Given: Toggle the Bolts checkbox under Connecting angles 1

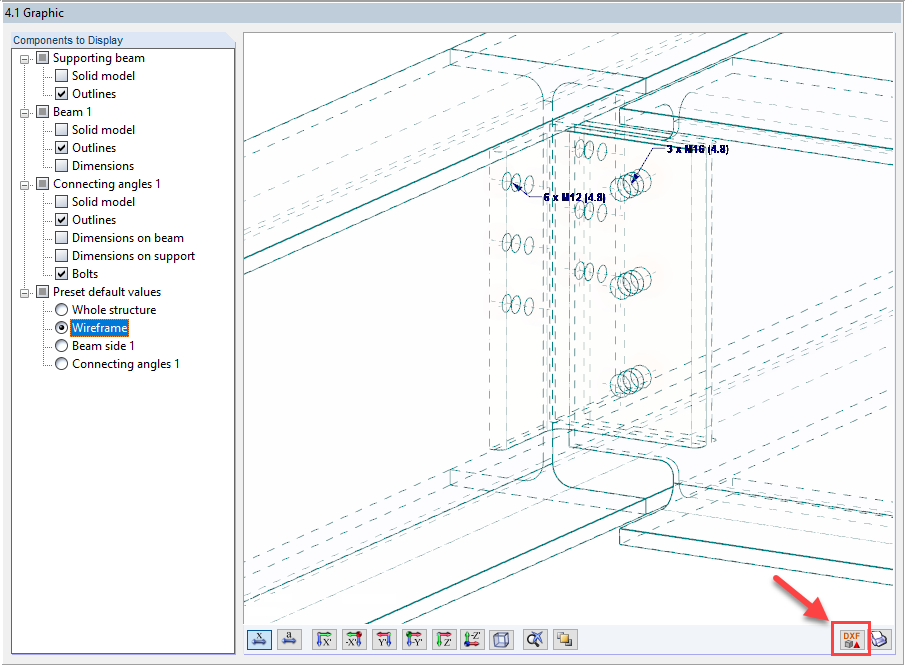Looking at the screenshot, I should click(x=61, y=273).
